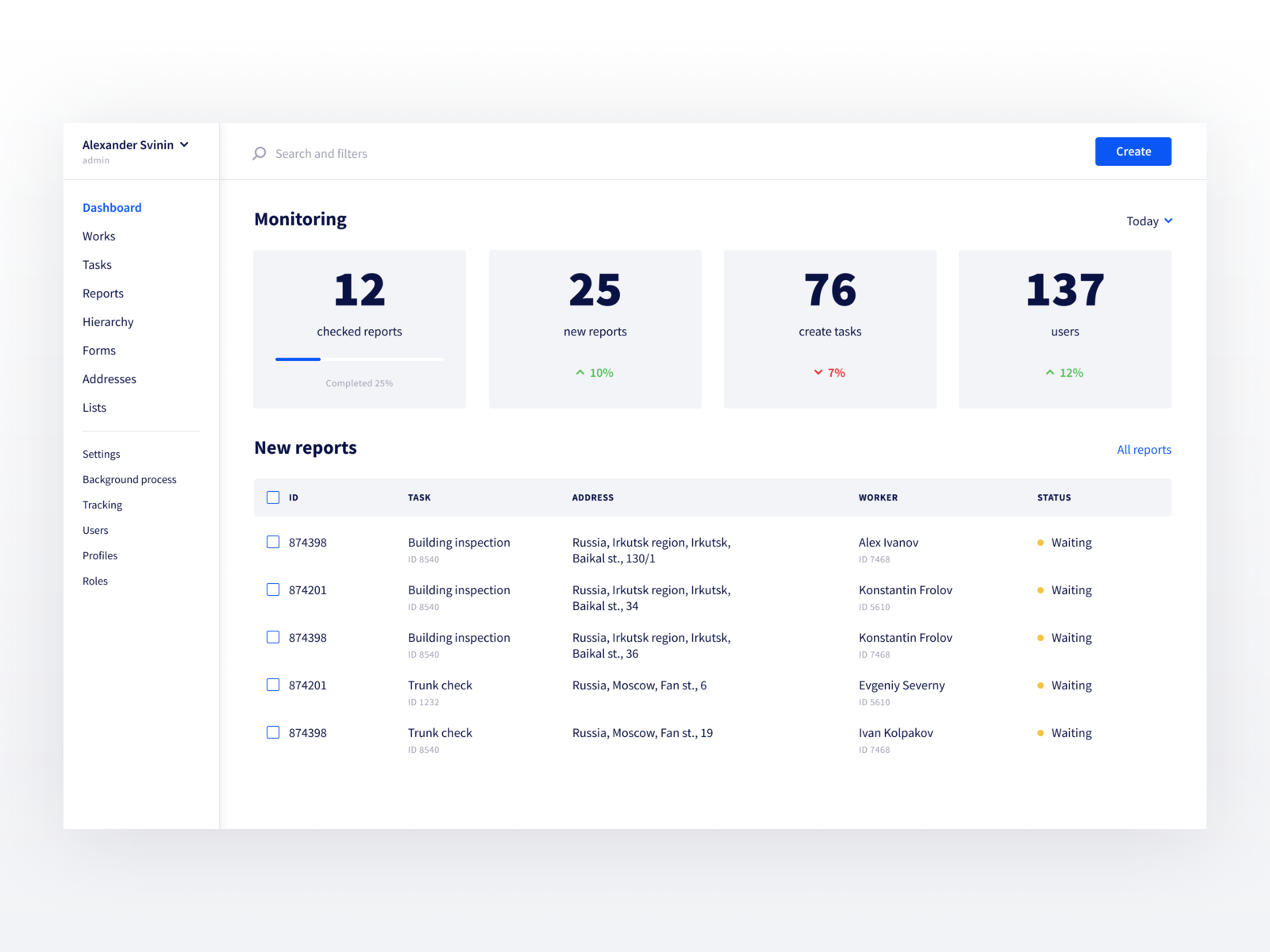
Task: Click green up arrow beside 12%
Action: click(1050, 372)
